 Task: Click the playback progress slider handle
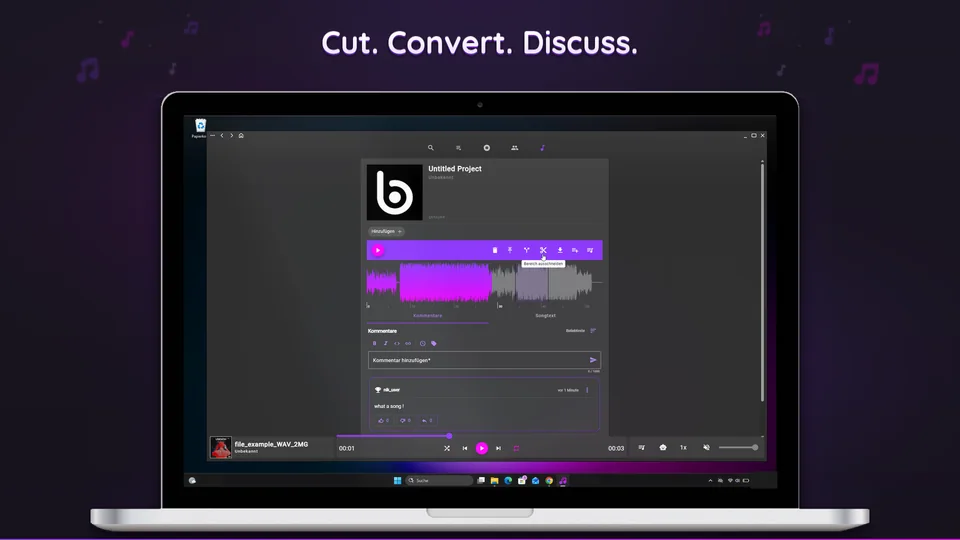[449, 436]
